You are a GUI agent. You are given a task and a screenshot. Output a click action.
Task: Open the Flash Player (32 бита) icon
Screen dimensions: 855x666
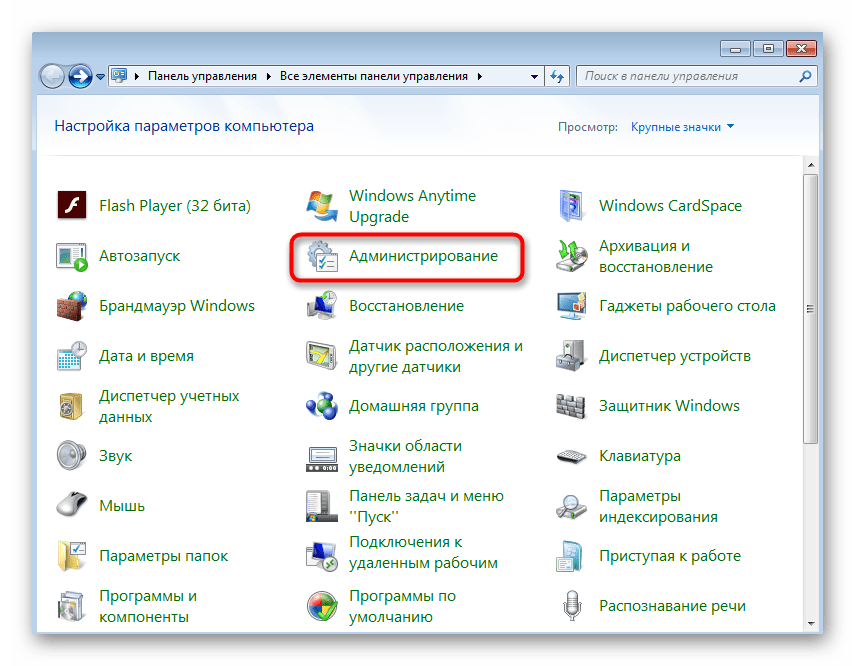(x=73, y=206)
